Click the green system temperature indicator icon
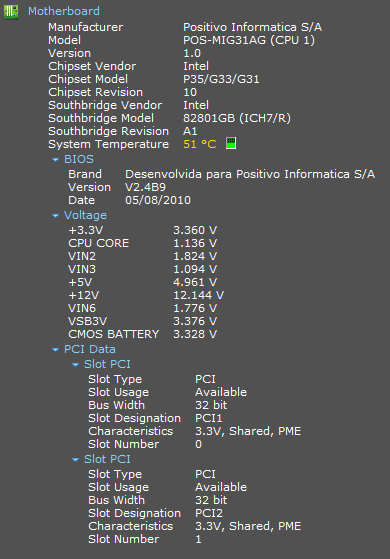Viewport: 390px width, 559px height. click(231, 144)
